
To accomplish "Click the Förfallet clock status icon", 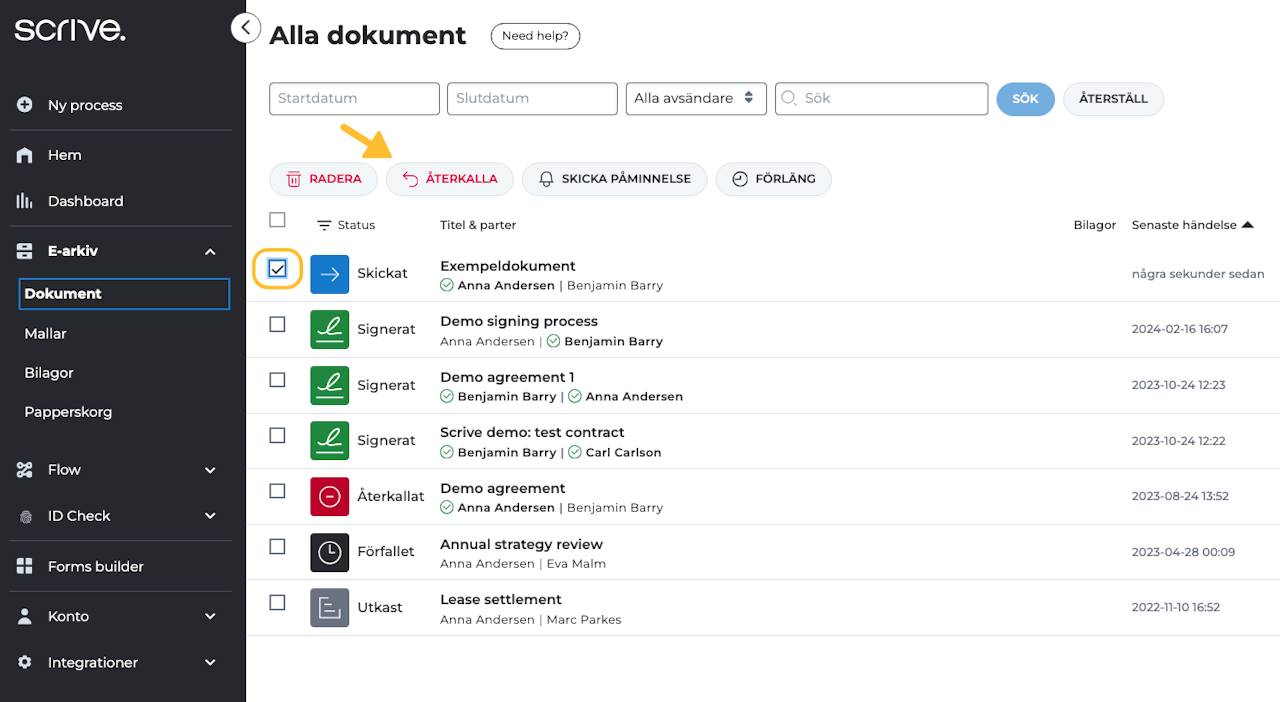I will (x=329, y=552).
